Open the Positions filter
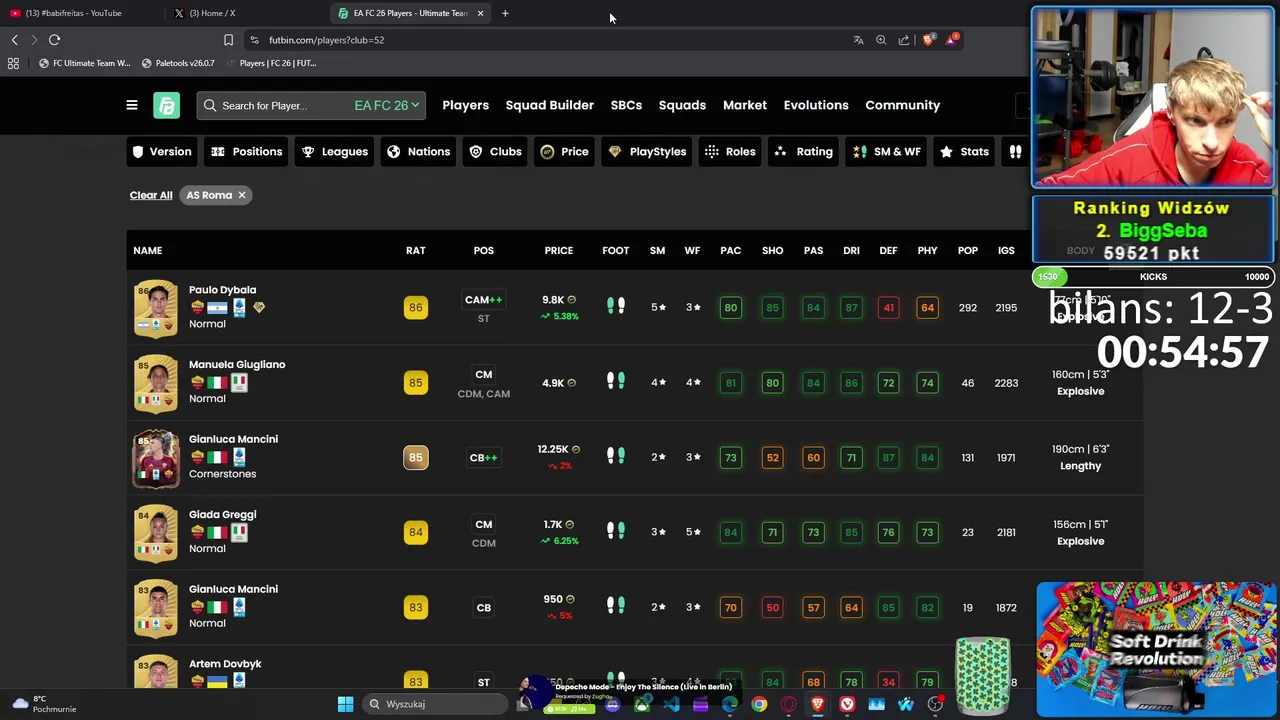This screenshot has height=720, width=1280. [247, 152]
